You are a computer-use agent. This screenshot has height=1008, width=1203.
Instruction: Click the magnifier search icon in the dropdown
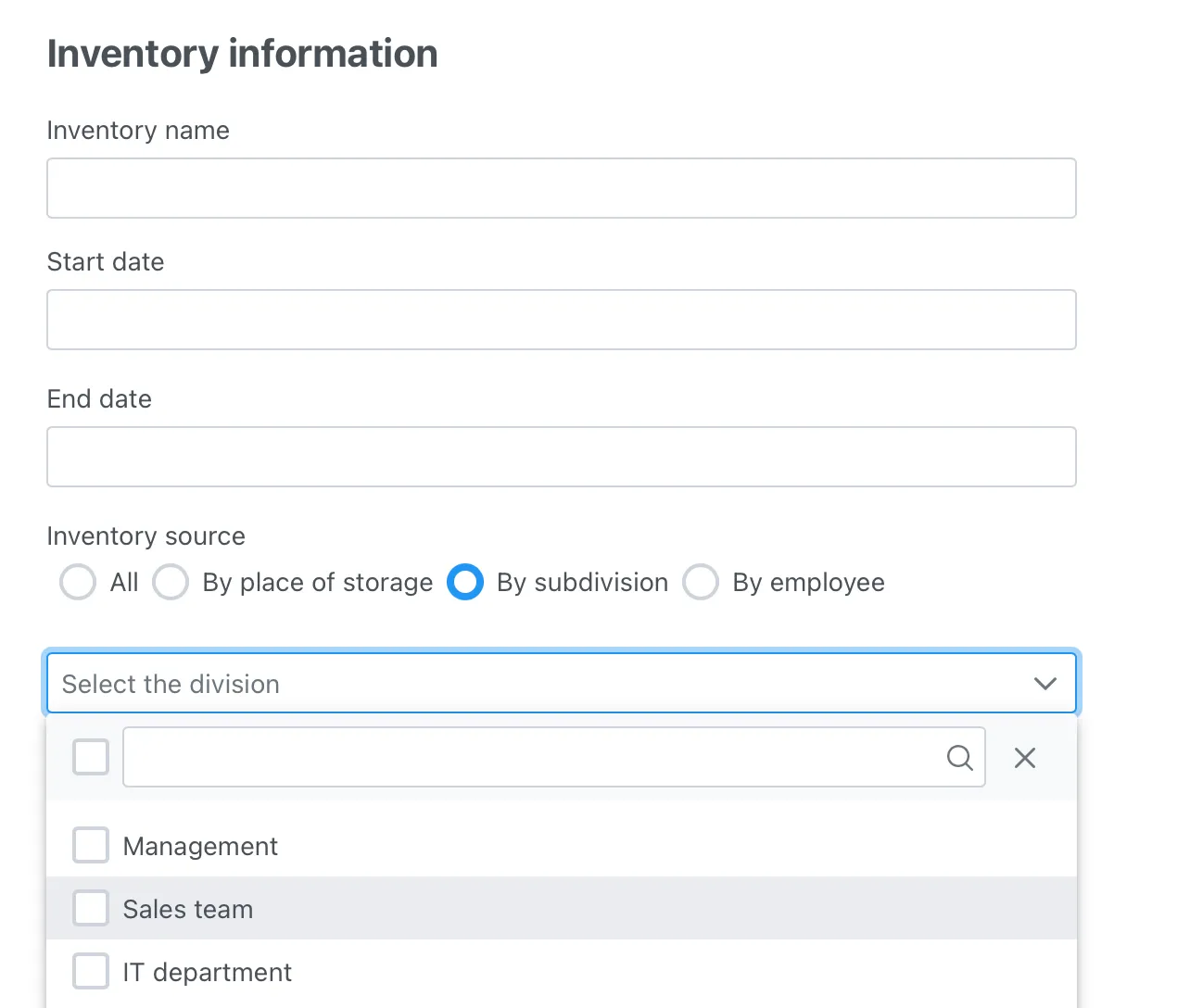tap(959, 758)
